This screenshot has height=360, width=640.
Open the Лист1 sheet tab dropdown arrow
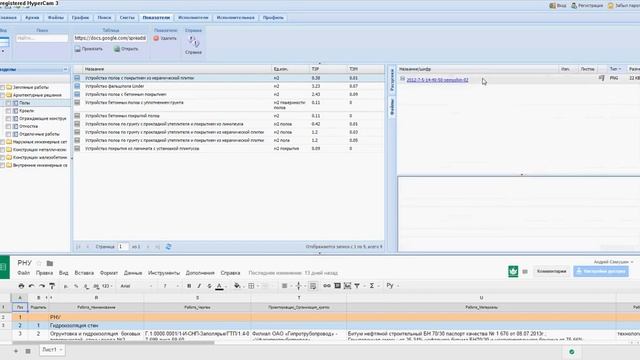pyautogui.click(x=61, y=350)
